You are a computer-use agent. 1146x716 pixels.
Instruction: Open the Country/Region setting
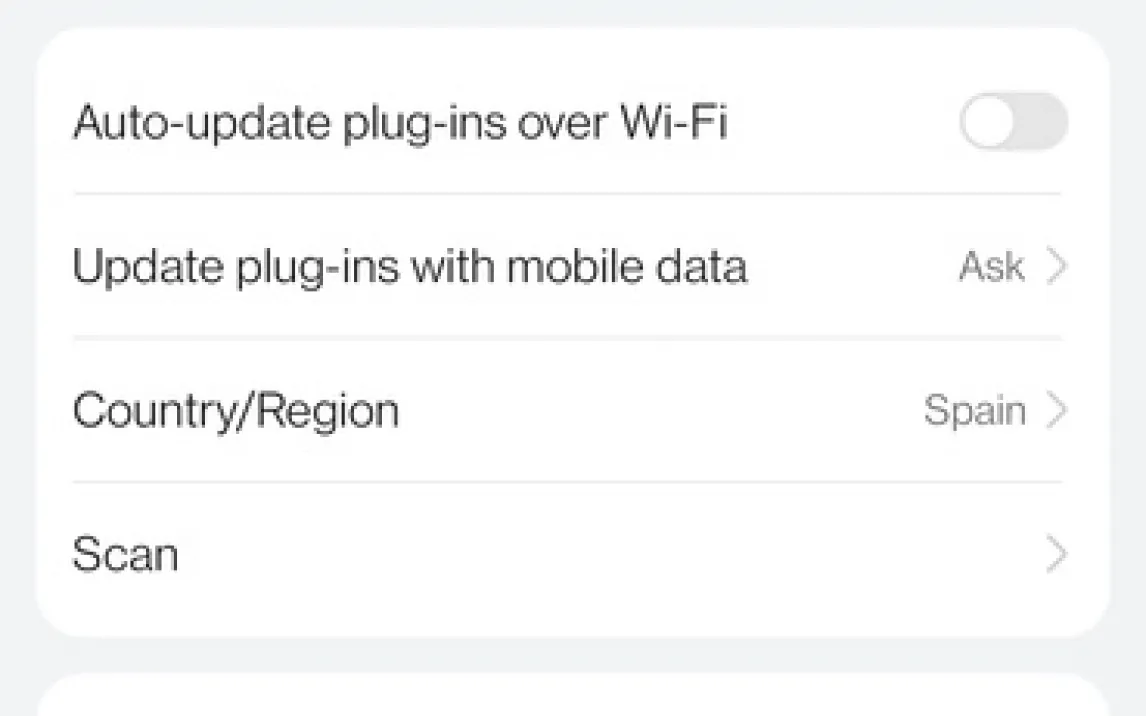(236, 411)
